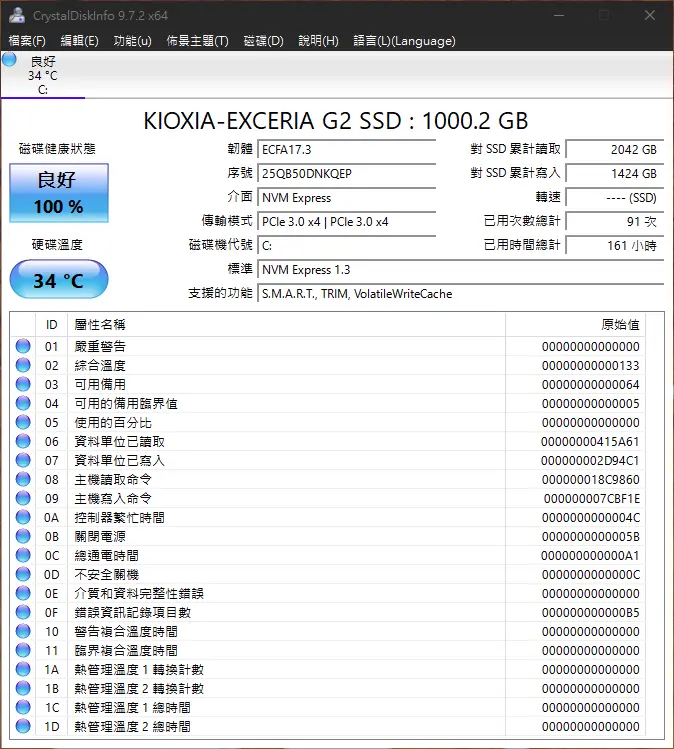Click status orb beside 嚴重警告 attribute
The height and width of the screenshot is (749, 674).
point(23,346)
